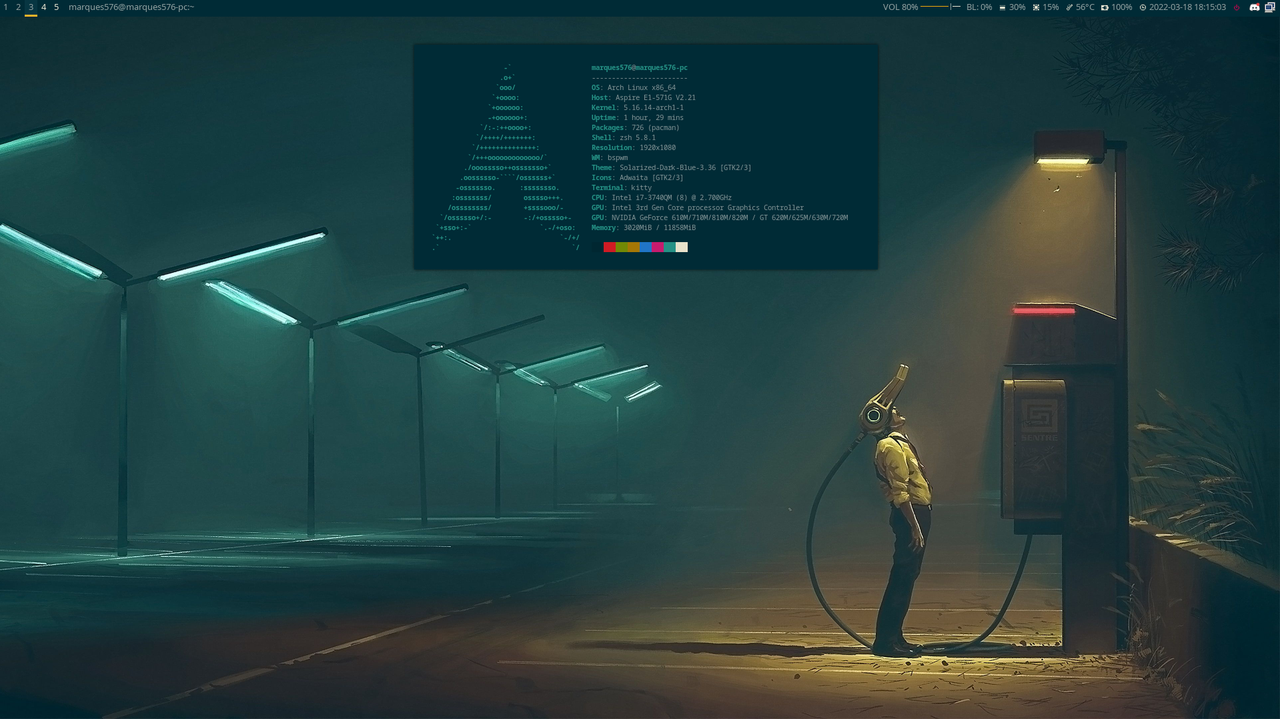This screenshot has width=1280, height=719.
Task: Click the BL: 0% backlight indicator
Action: point(979,7)
